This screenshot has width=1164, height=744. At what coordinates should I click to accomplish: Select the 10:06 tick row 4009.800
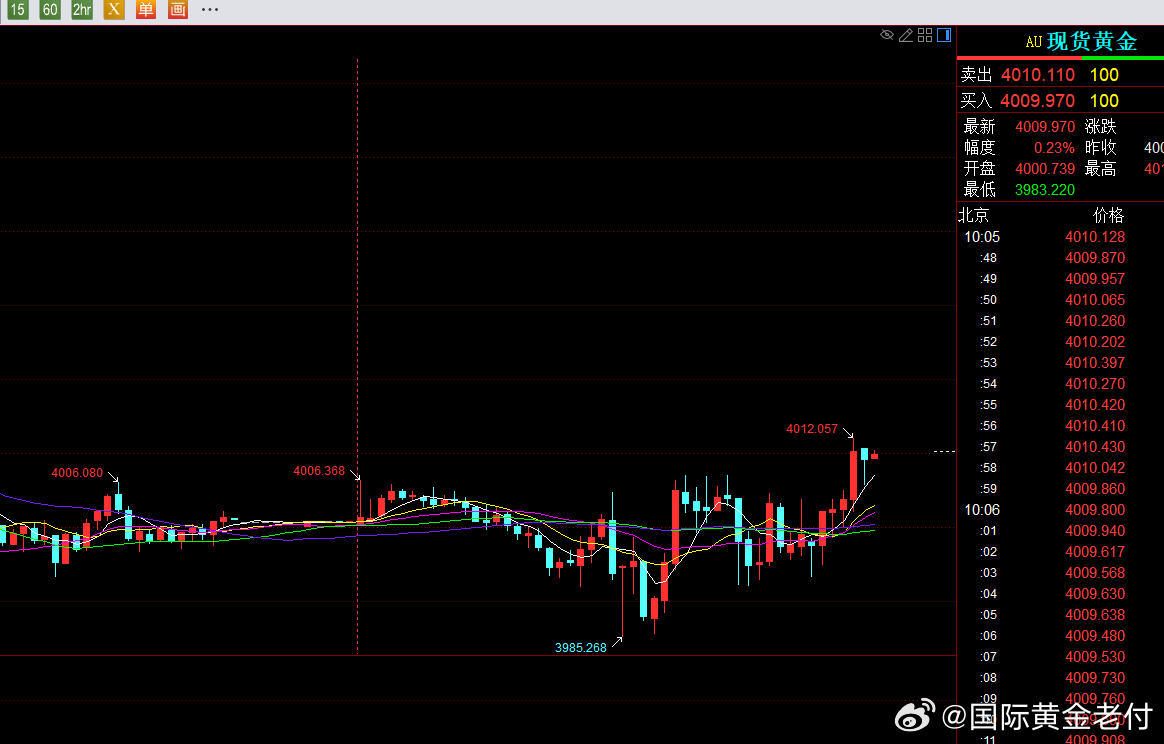click(1061, 510)
